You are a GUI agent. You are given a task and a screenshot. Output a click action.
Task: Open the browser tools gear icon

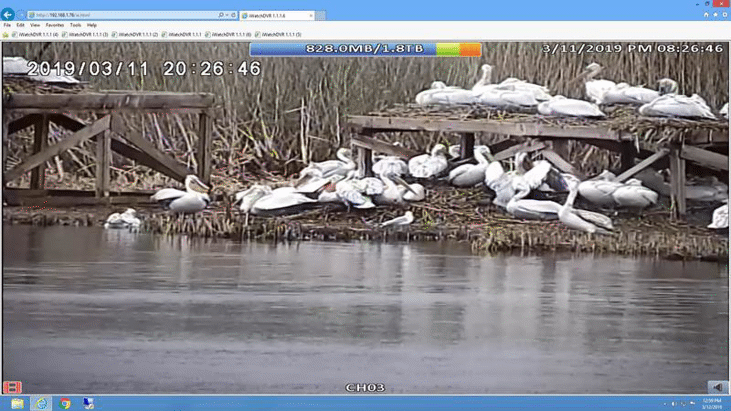pos(724,15)
